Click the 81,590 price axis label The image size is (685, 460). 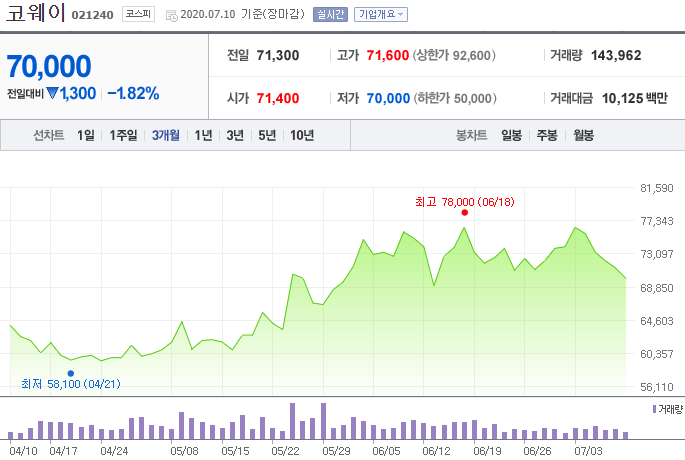tap(657, 188)
